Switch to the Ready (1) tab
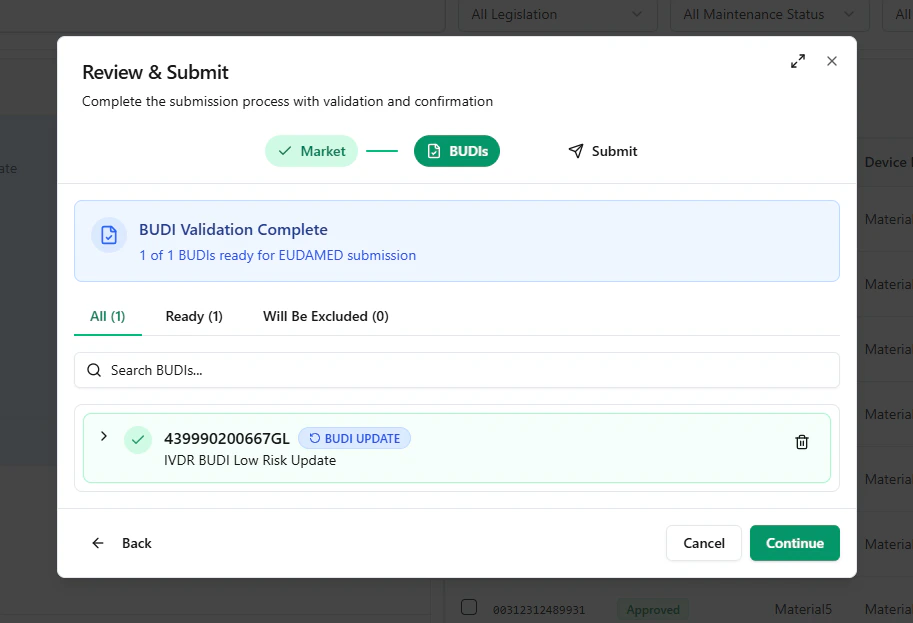Screen dimensions: 913x623 pyautogui.click(x=193, y=316)
